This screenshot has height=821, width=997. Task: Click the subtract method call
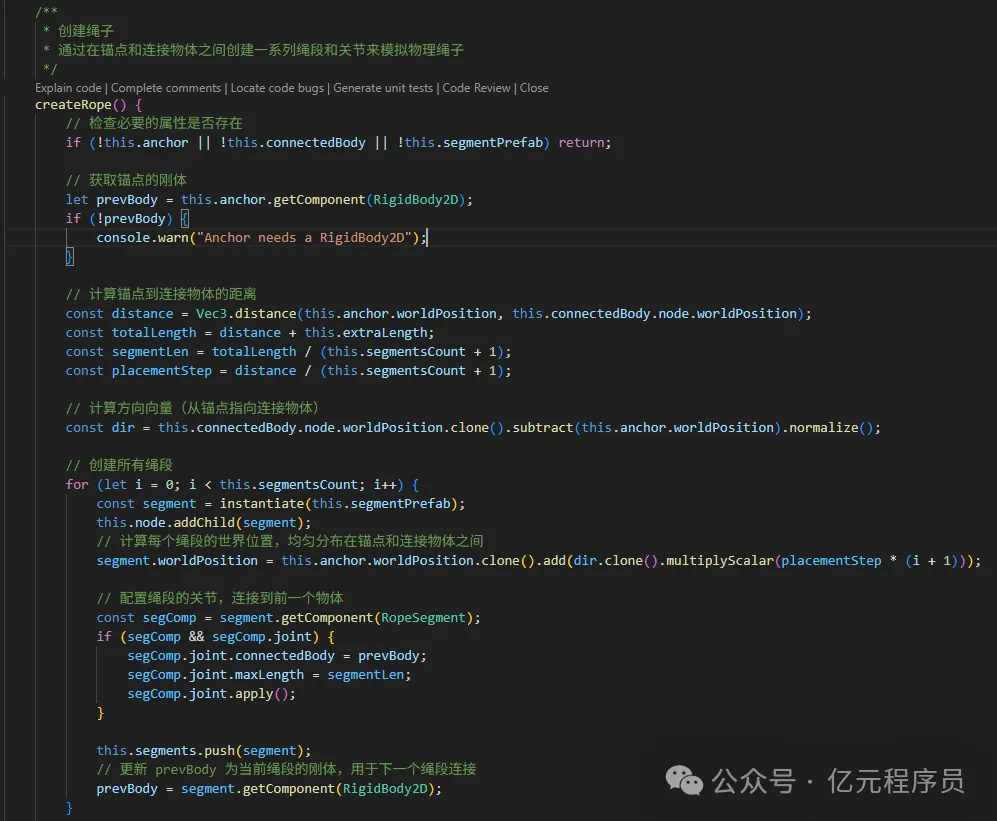pos(542,428)
